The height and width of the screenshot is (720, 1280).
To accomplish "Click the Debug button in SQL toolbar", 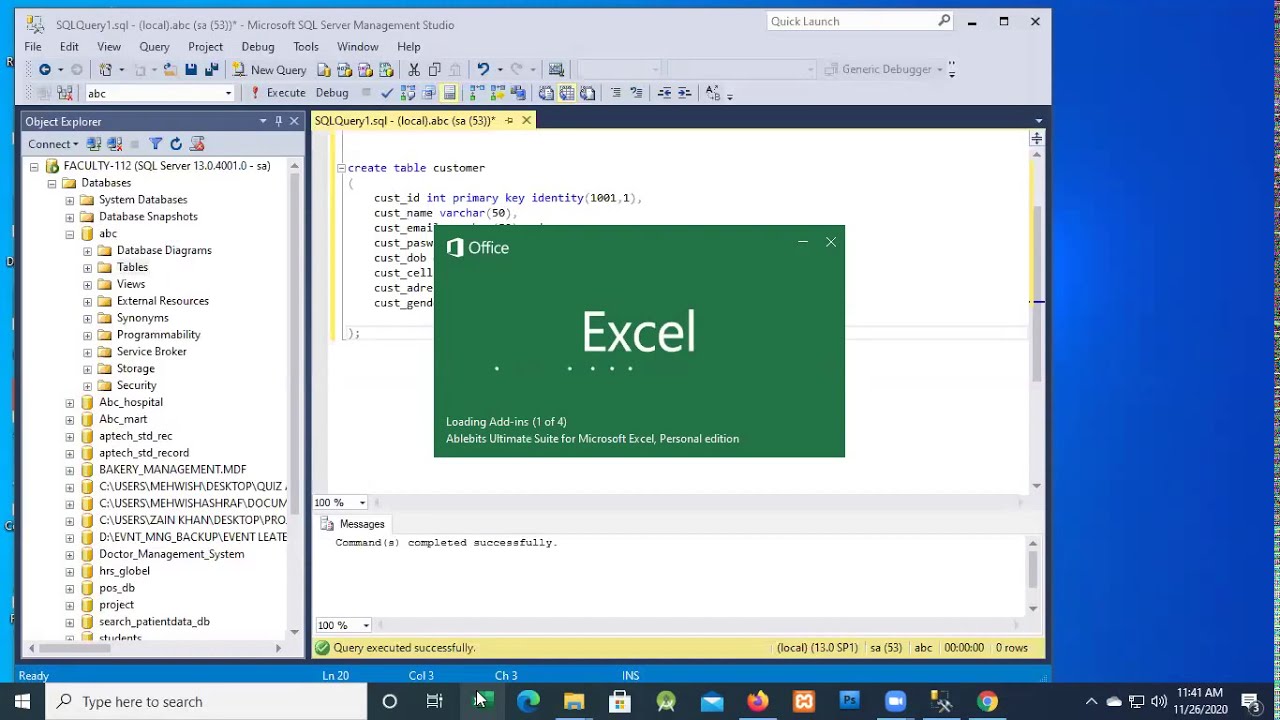I will [x=332, y=93].
